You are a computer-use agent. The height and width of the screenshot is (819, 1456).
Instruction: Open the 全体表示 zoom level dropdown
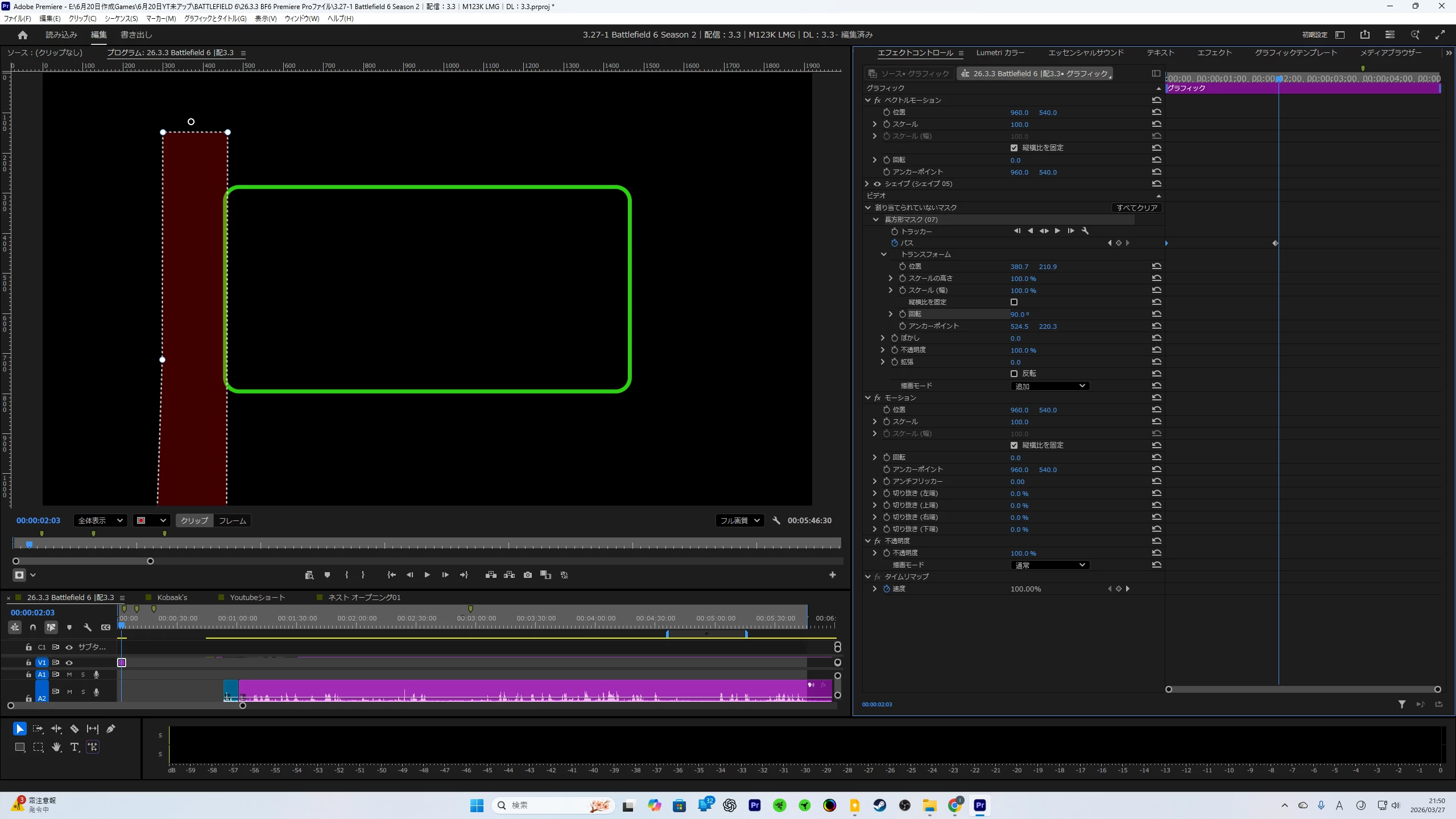click(x=100, y=520)
